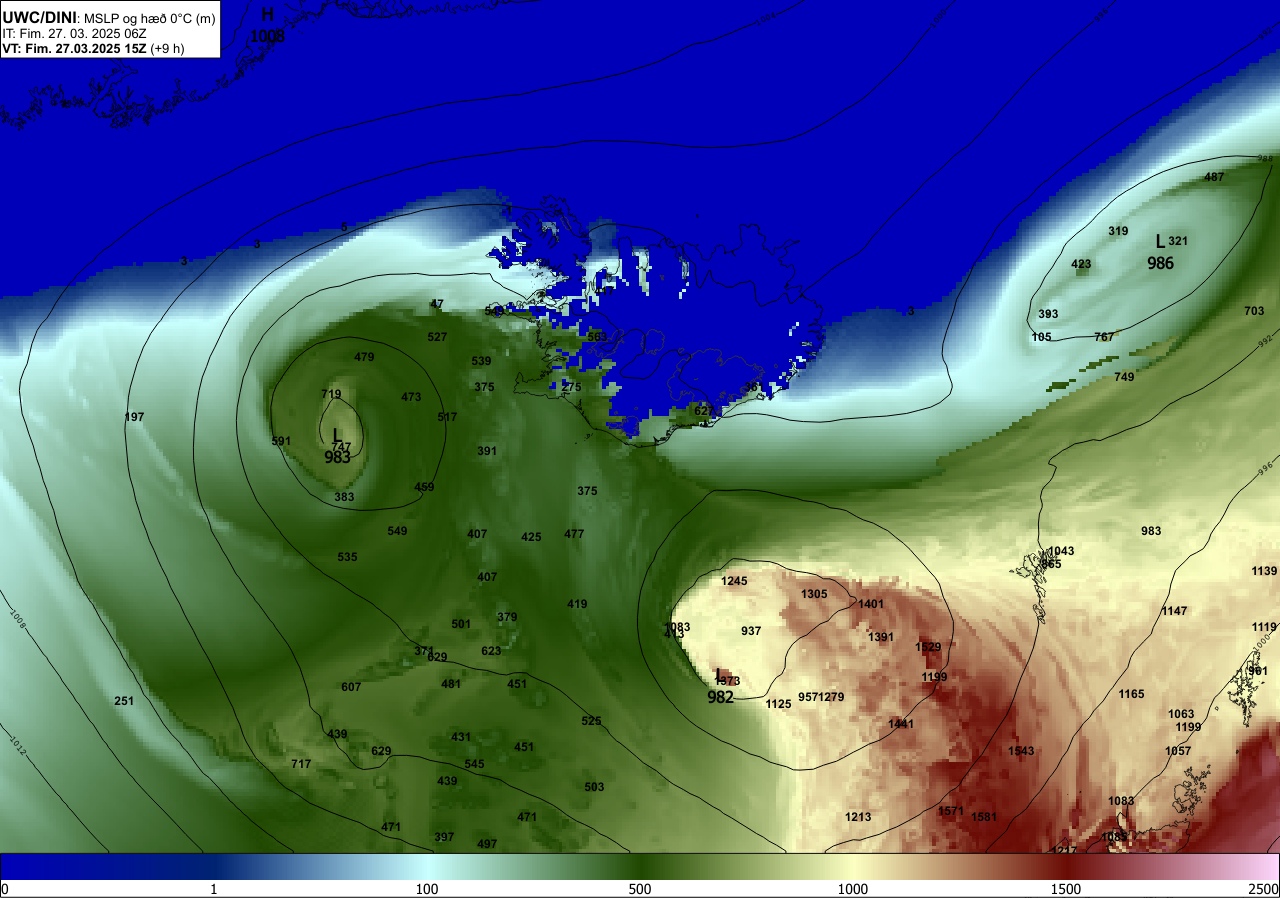
Task: Click the 1043 height value
Action: pos(1060,552)
